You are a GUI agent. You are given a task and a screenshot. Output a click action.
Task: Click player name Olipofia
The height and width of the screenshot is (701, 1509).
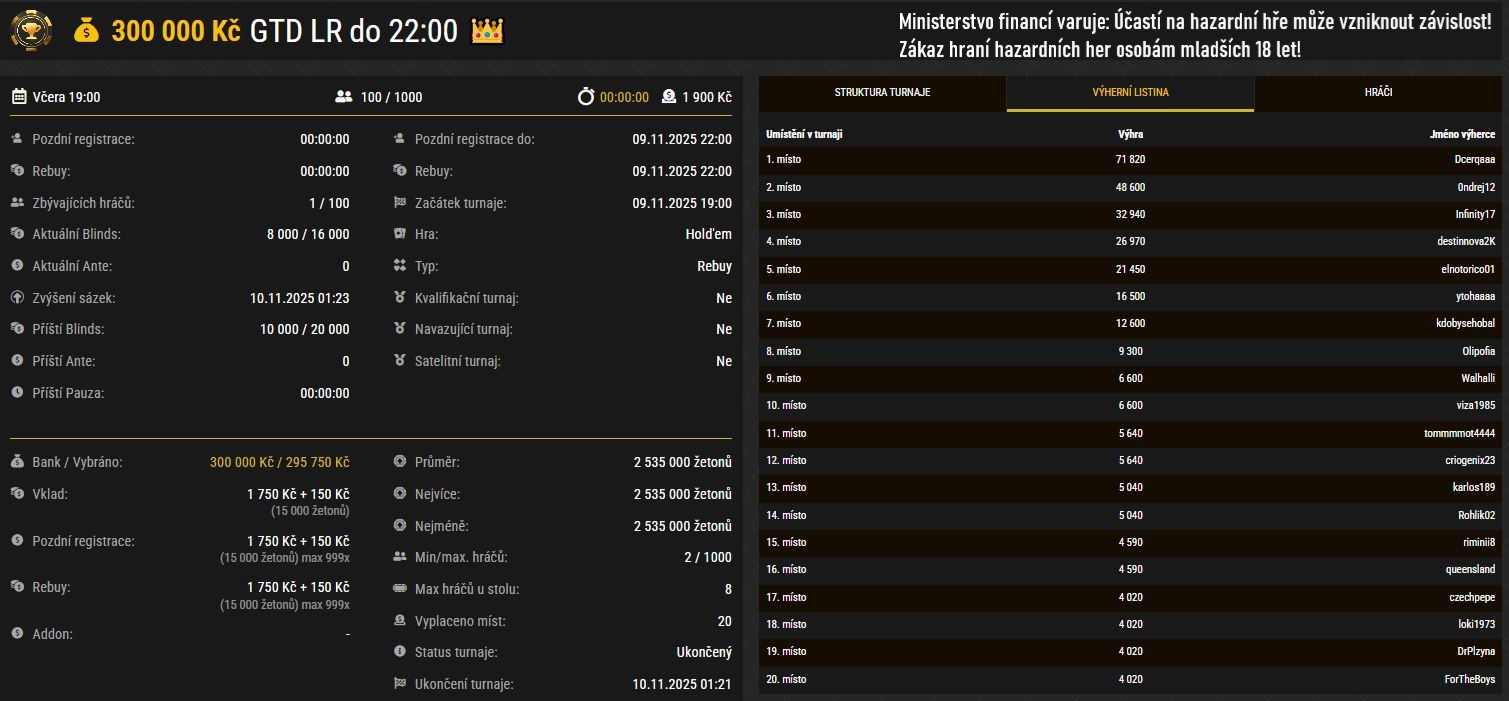[1479, 351]
